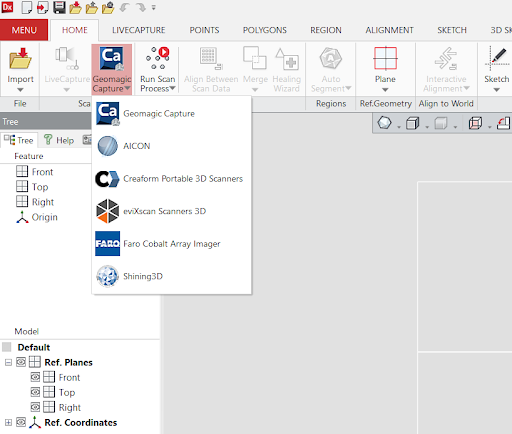Select Ref. Coordinates in Model tree
The image size is (512, 434).
coord(81,423)
